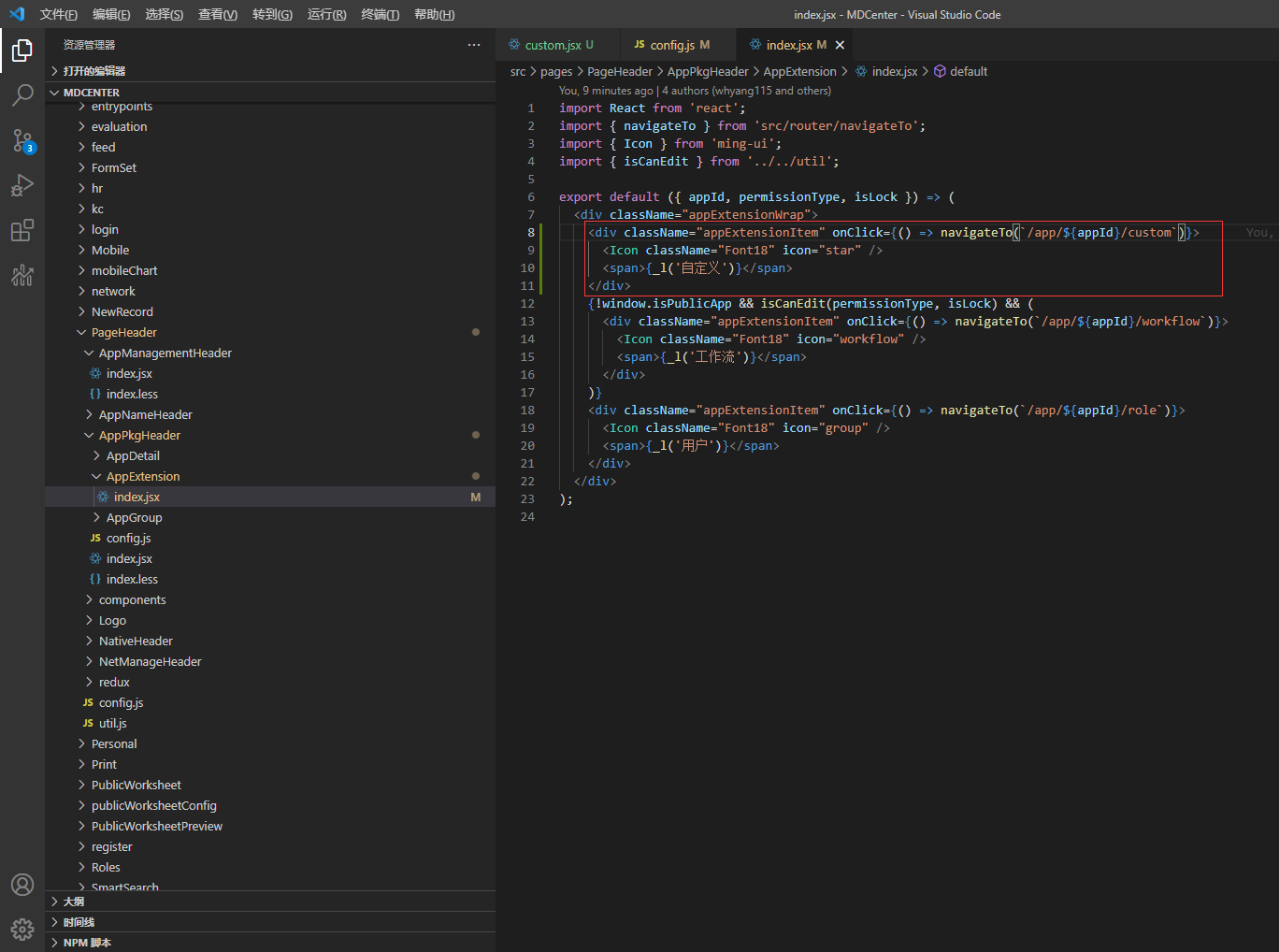Open index.less under AppManagementHeader

click(x=270, y=394)
